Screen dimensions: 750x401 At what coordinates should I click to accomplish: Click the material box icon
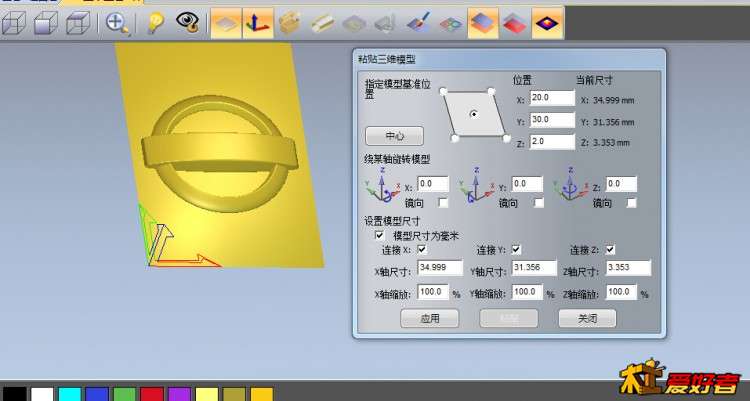290,23
